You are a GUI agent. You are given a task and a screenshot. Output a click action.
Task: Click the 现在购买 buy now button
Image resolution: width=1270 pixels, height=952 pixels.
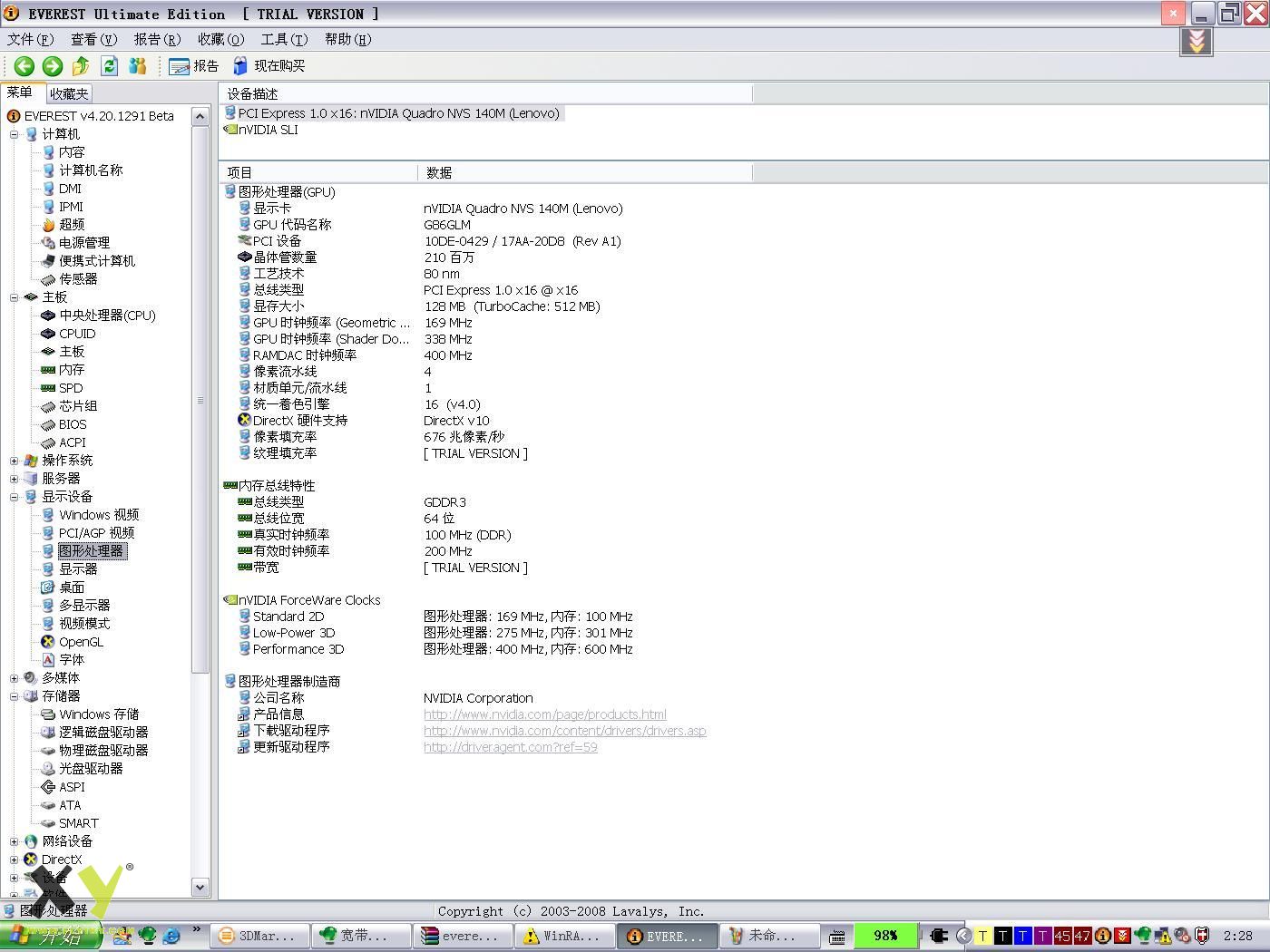point(269,65)
